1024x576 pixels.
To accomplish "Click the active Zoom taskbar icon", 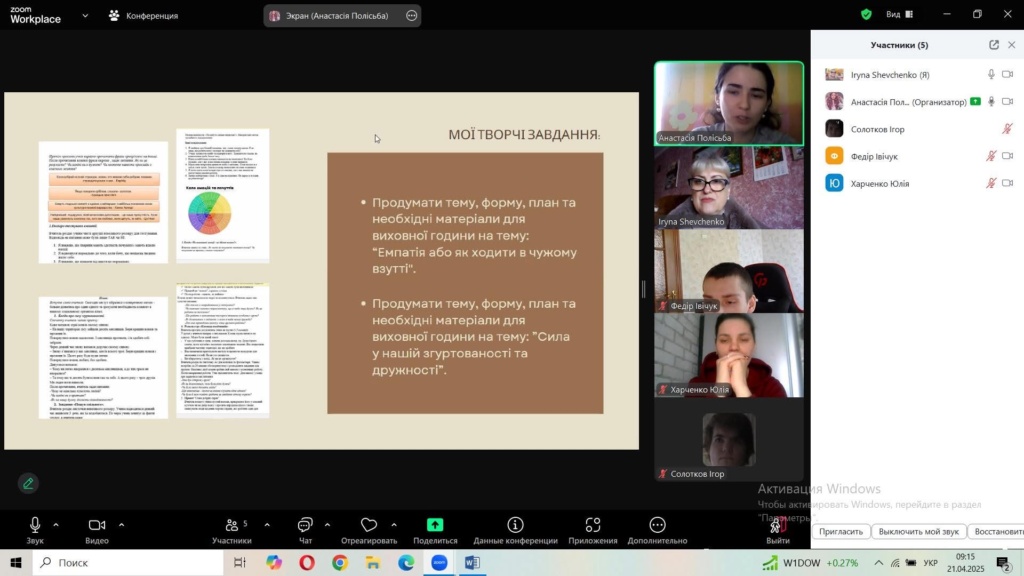I will click(439, 562).
